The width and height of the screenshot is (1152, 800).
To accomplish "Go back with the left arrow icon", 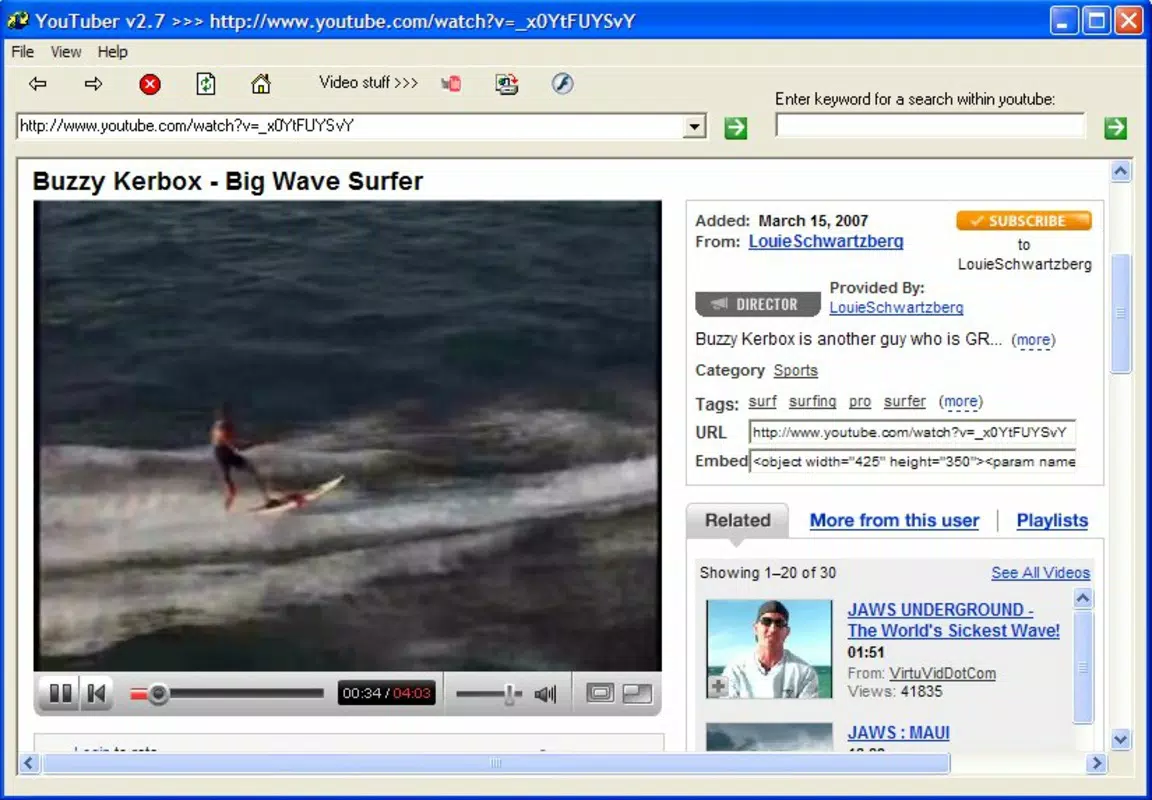I will click(37, 84).
